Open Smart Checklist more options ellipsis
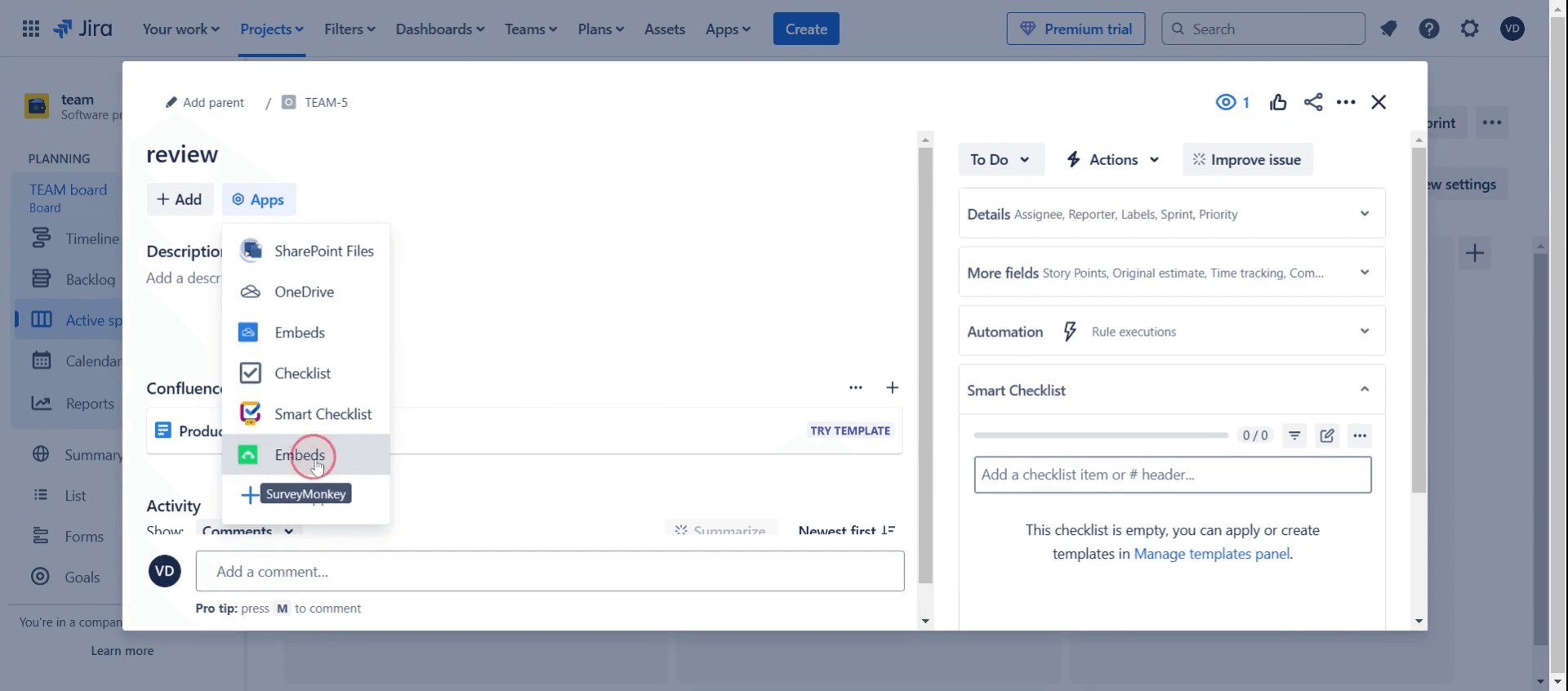Image resolution: width=1568 pixels, height=691 pixels. 1360,435
